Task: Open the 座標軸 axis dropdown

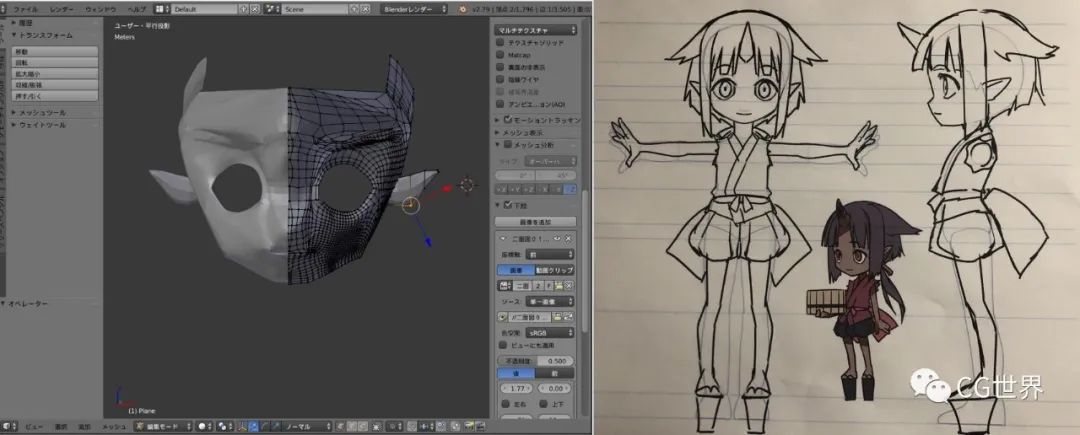Action: coord(550,254)
